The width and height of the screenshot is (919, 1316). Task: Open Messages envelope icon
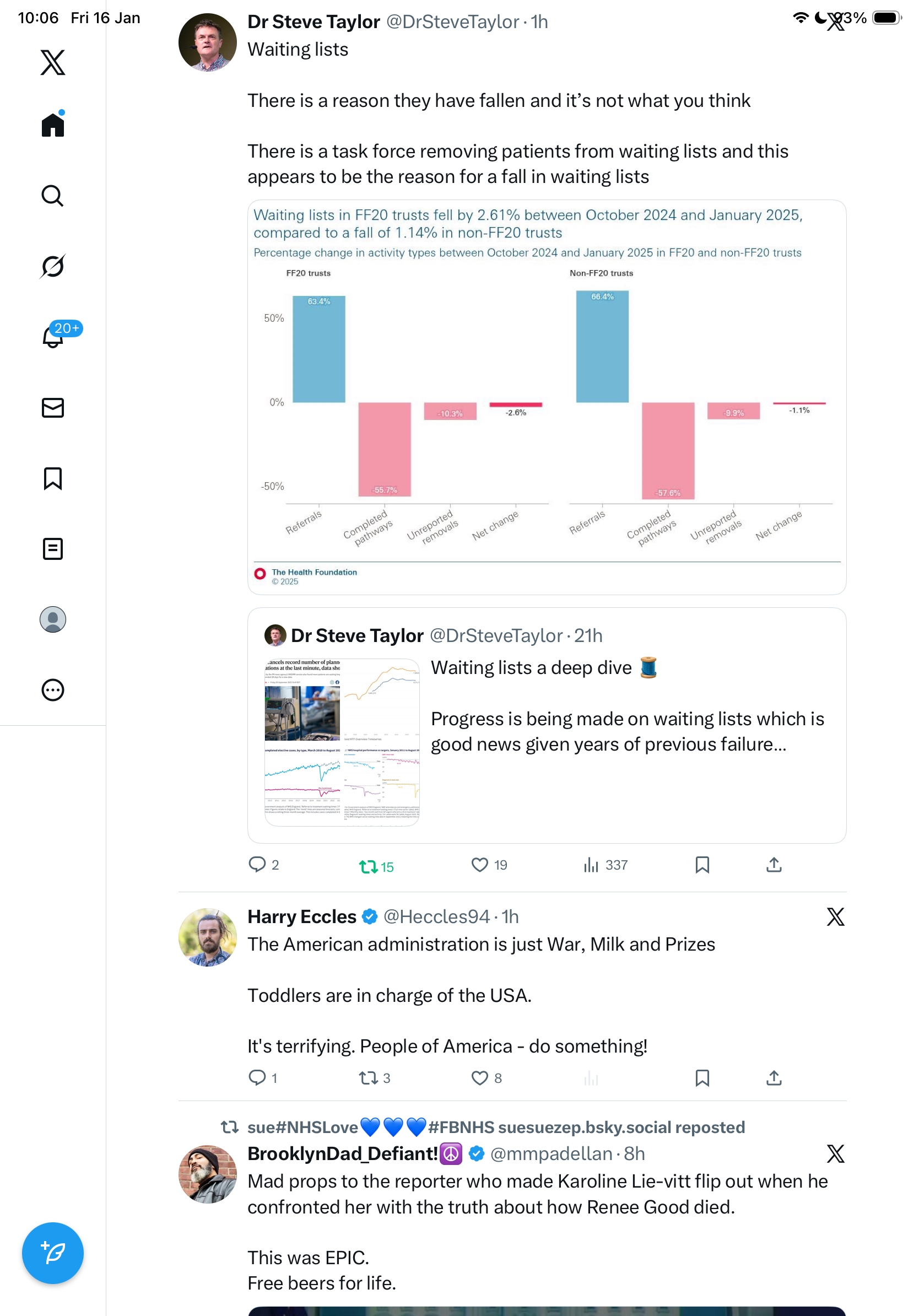pyautogui.click(x=53, y=407)
